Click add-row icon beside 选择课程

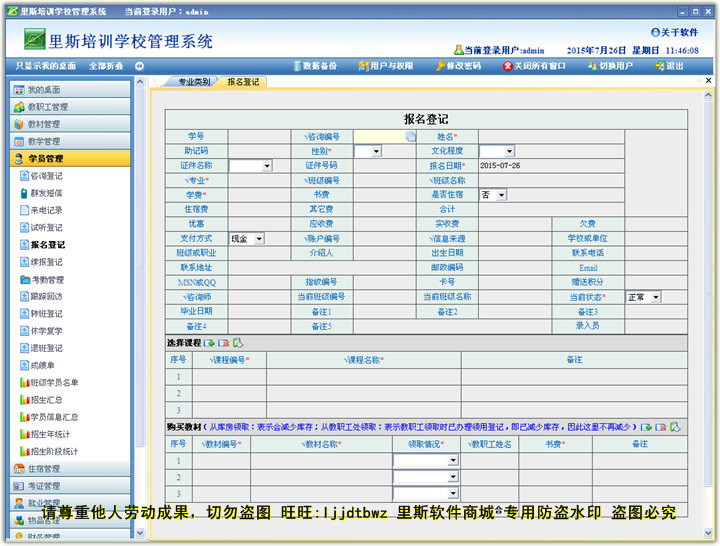(209, 343)
